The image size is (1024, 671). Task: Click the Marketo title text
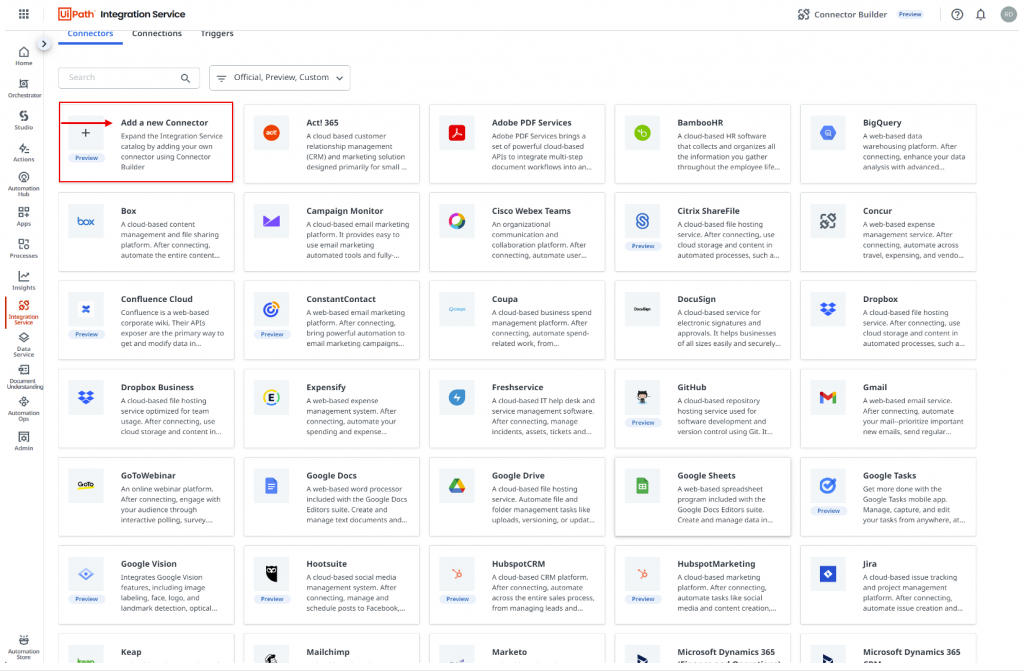pos(509,652)
